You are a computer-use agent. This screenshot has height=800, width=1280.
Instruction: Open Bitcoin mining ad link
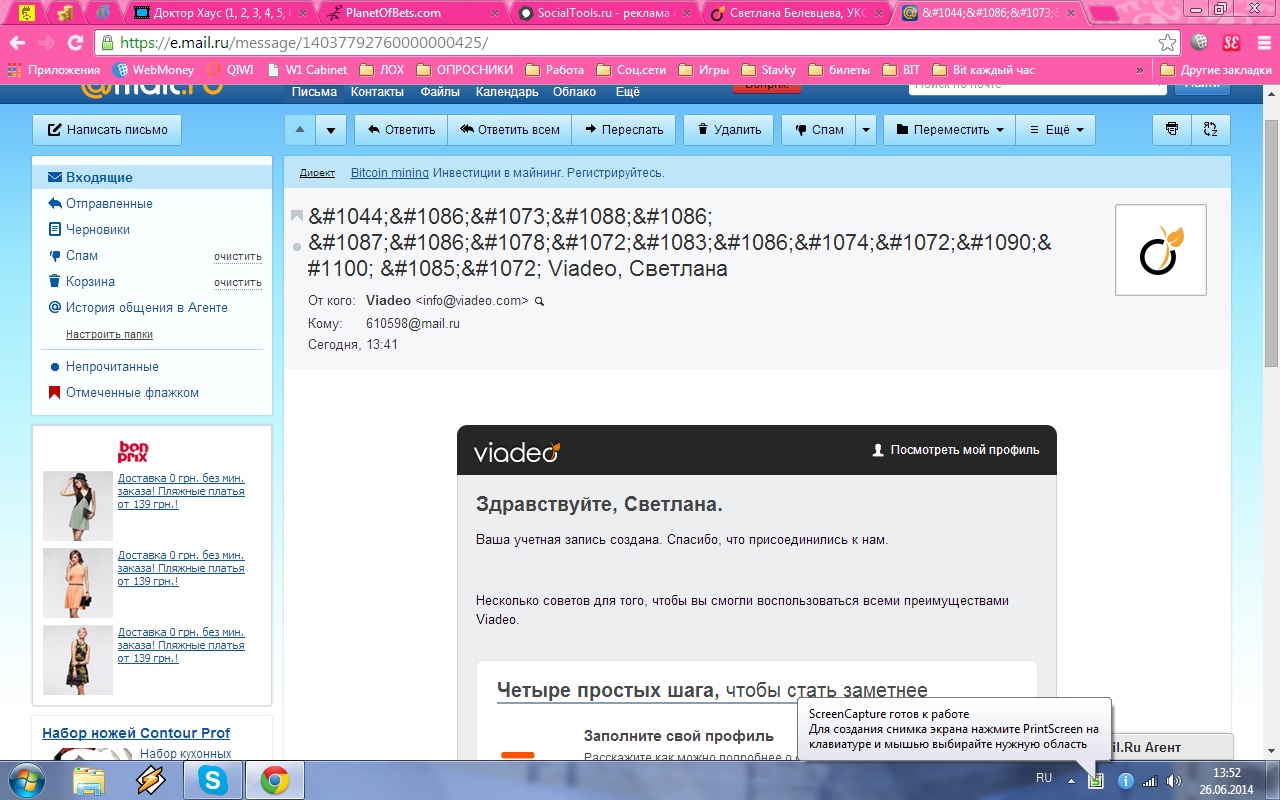pyautogui.click(x=390, y=173)
